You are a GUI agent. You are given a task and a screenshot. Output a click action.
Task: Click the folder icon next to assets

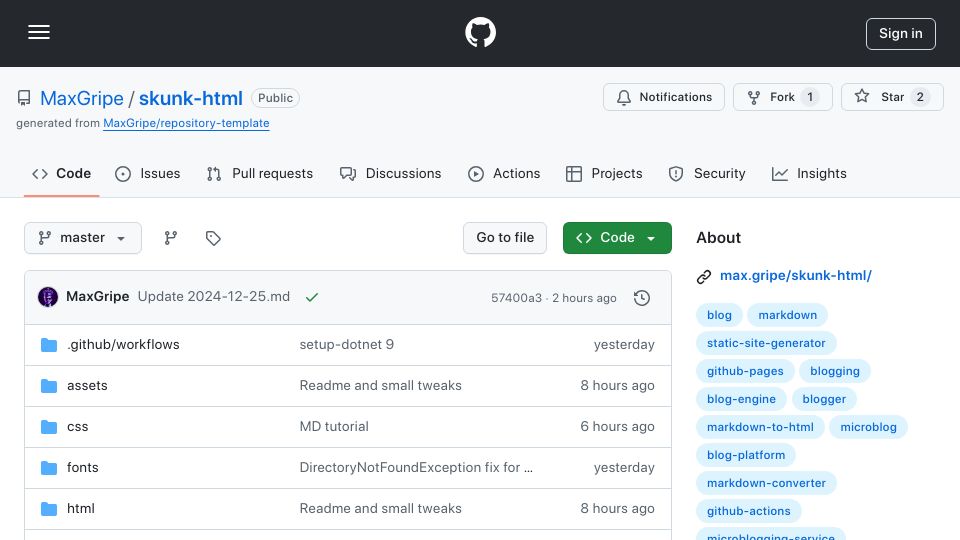[x=49, y=386]
